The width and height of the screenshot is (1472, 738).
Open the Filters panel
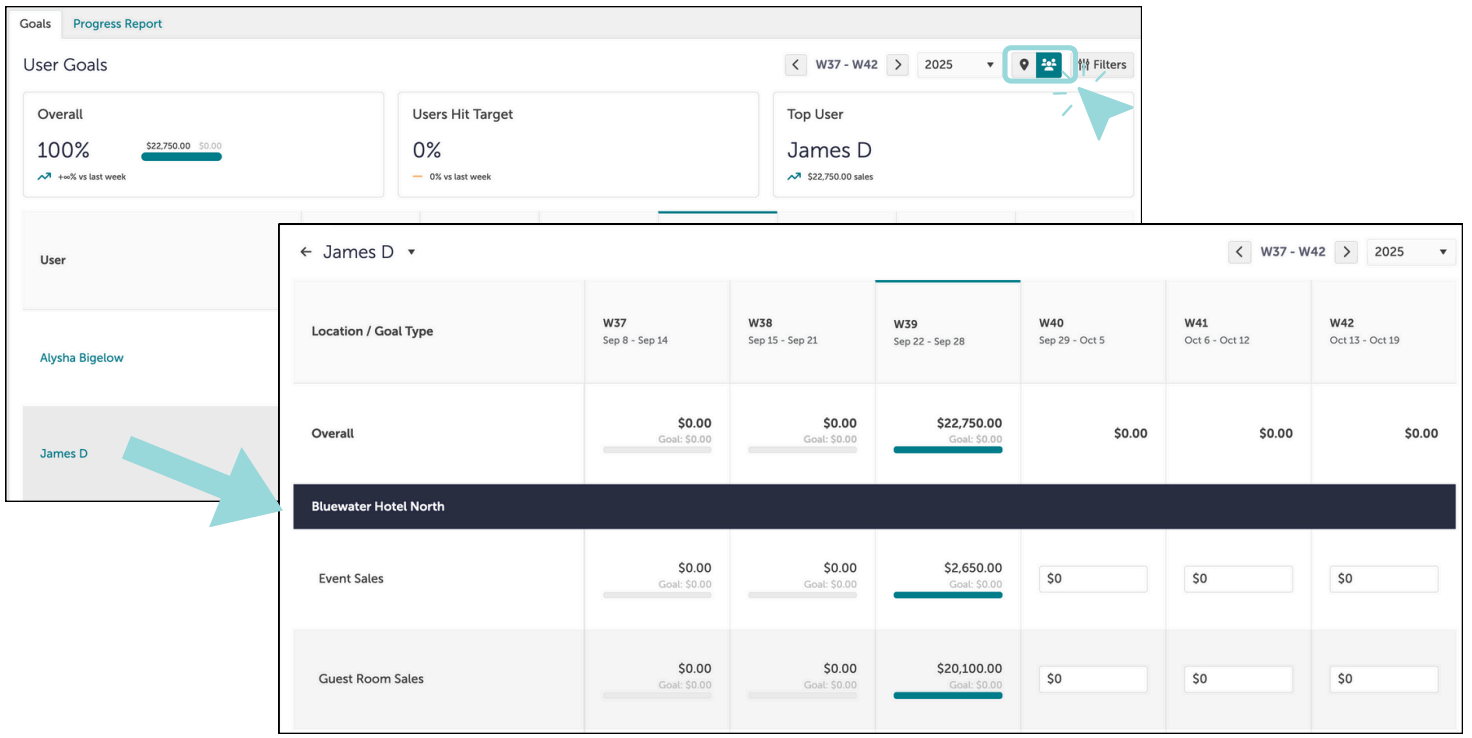tap(1103, 65)
